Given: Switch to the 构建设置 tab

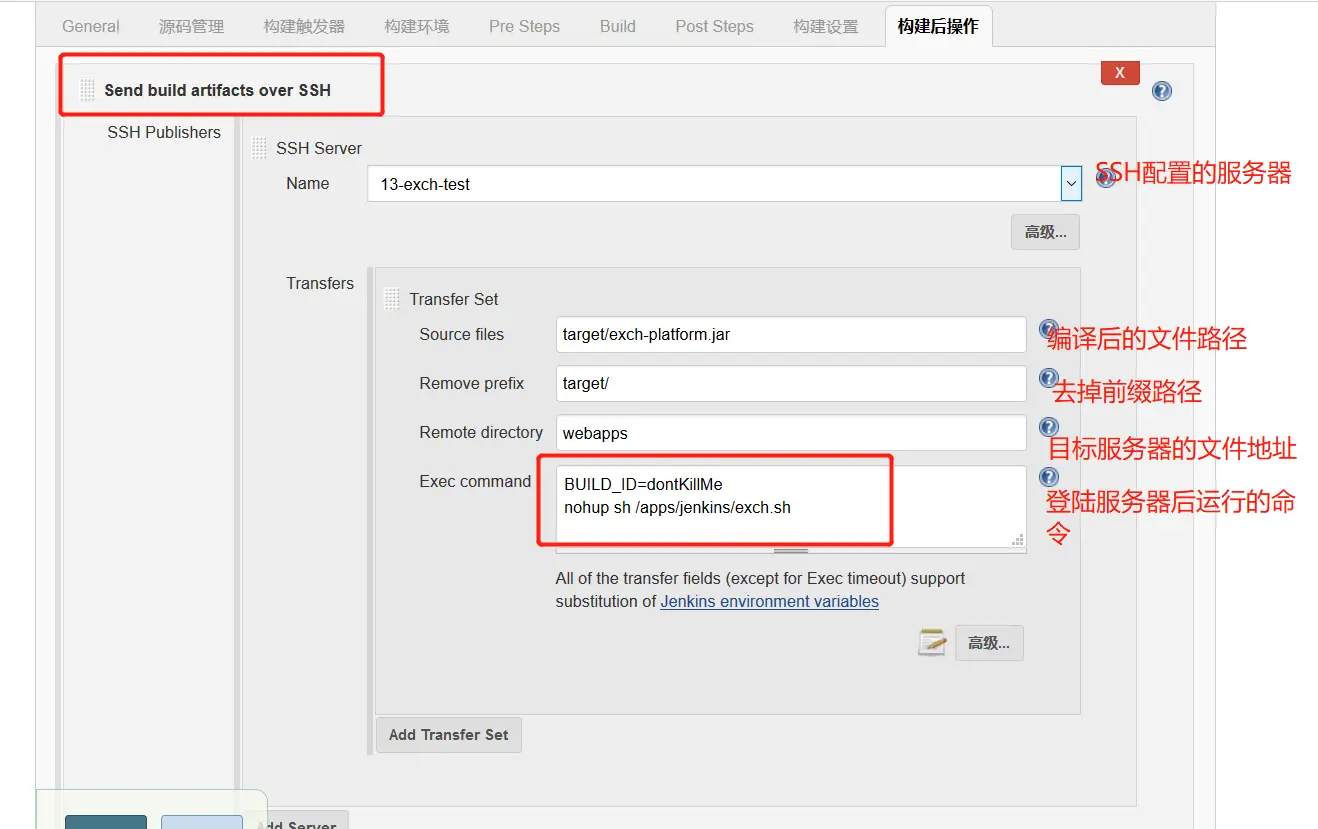Looking at the screenshot, I should [826, 26].
